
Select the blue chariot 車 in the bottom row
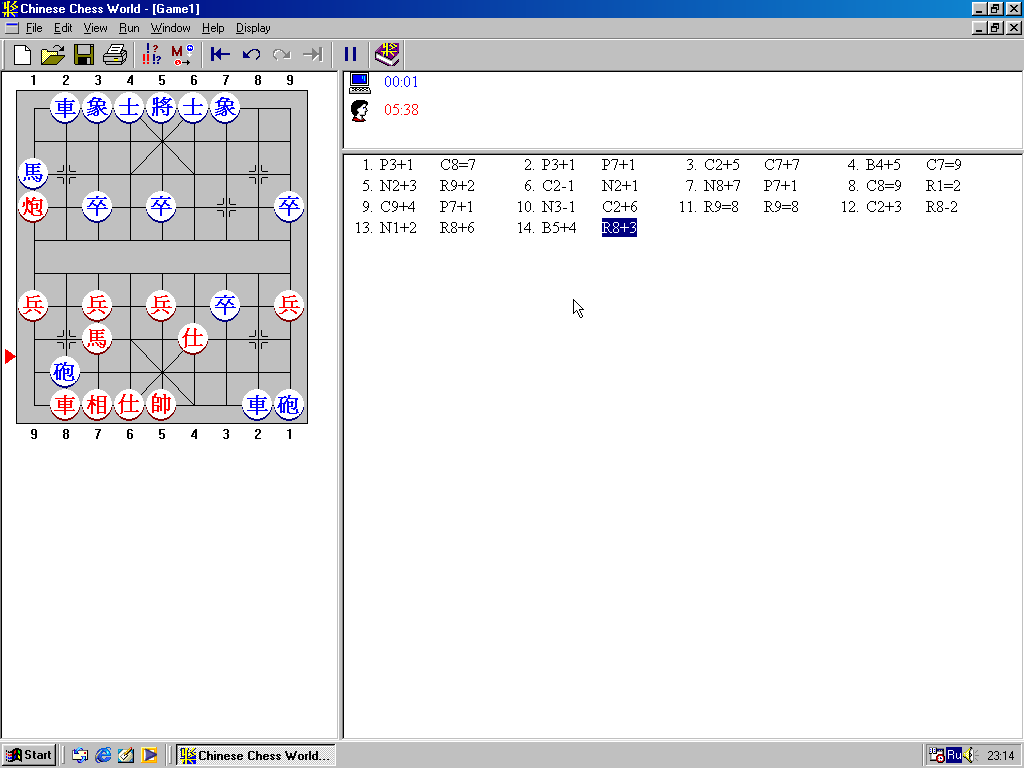click(x=257, y=404)
